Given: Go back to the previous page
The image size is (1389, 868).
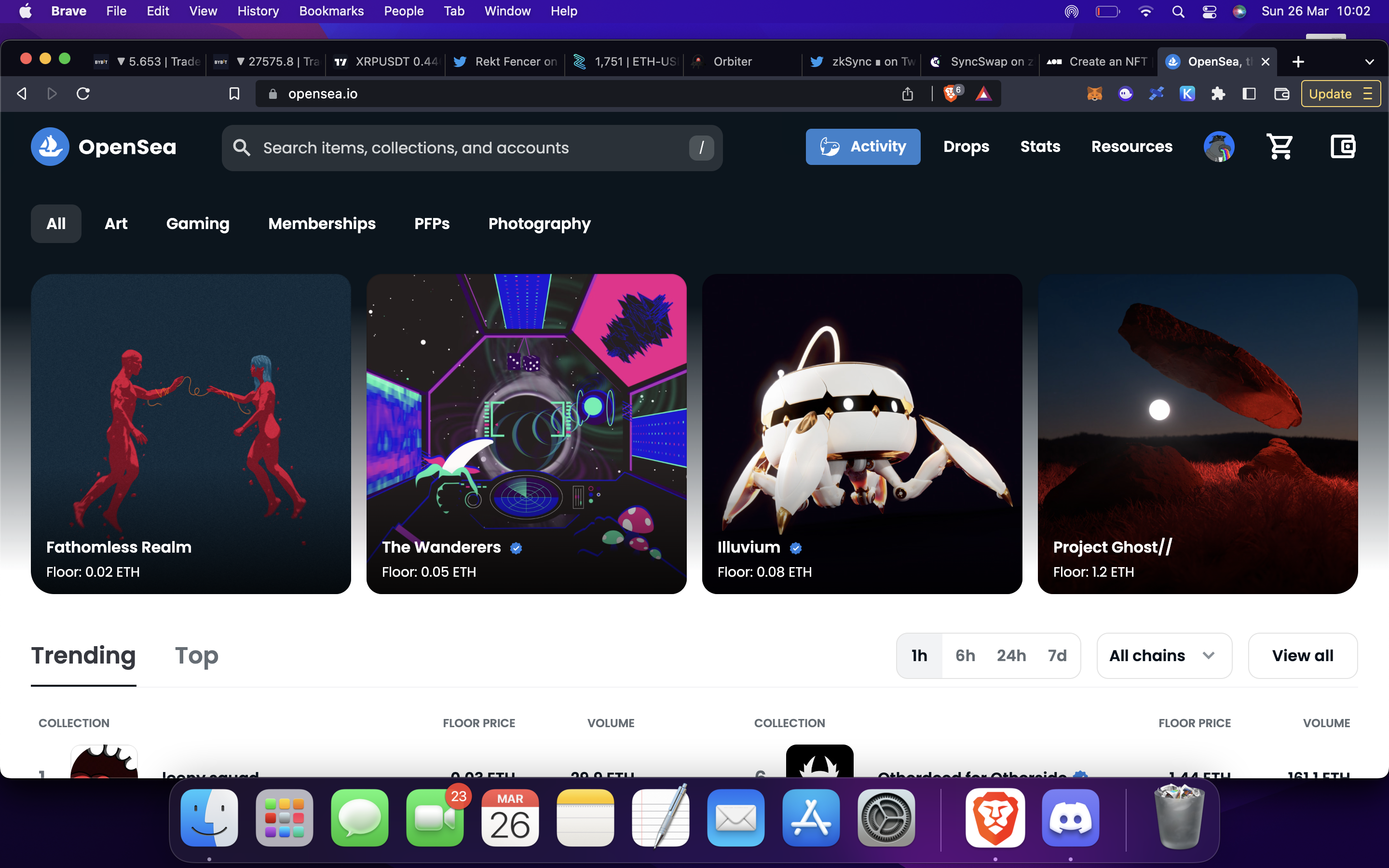Looking at the screenshot, I should click(x=22, y=94).
